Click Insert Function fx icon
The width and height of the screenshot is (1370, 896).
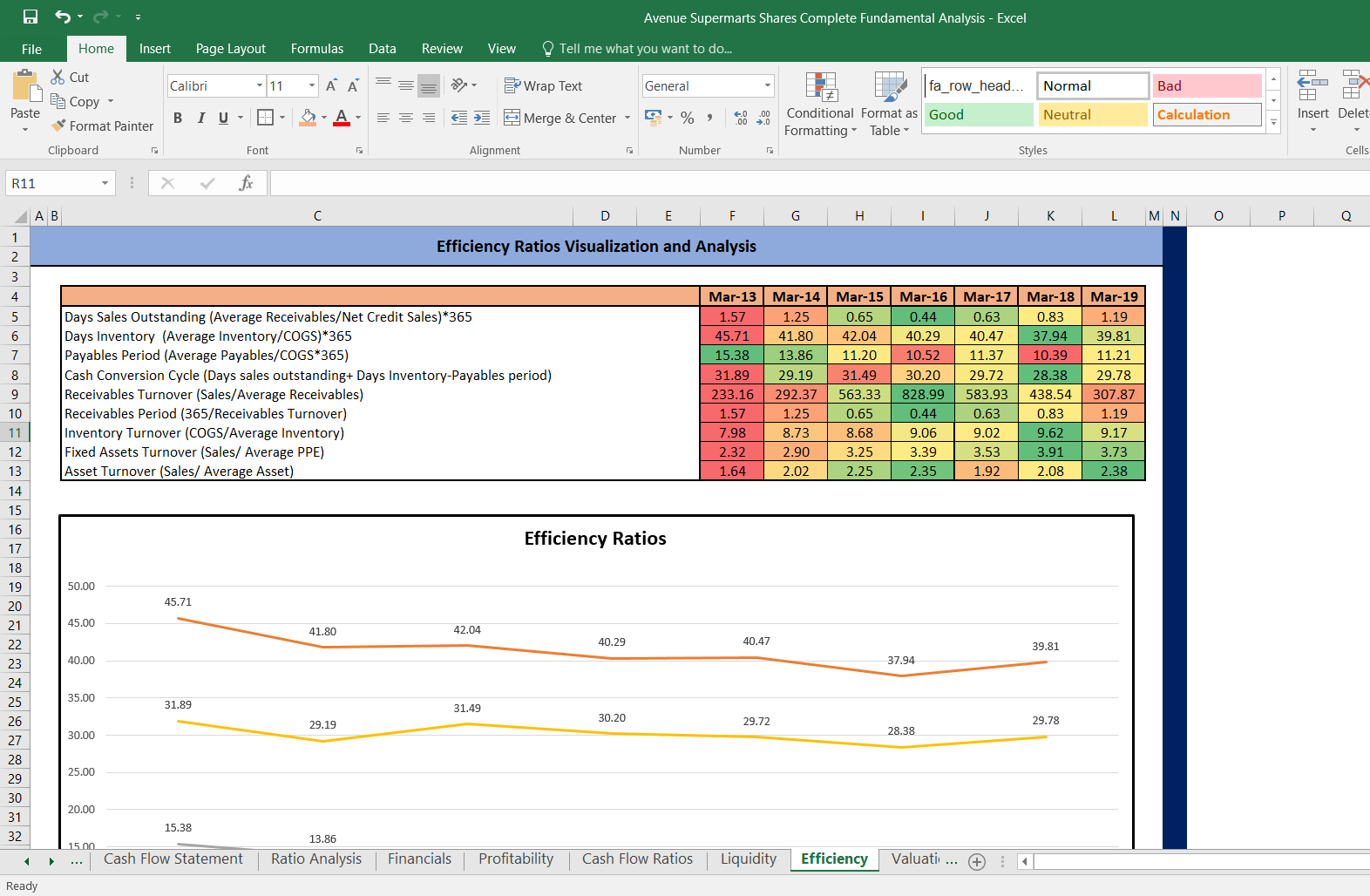tap(246, 183)
